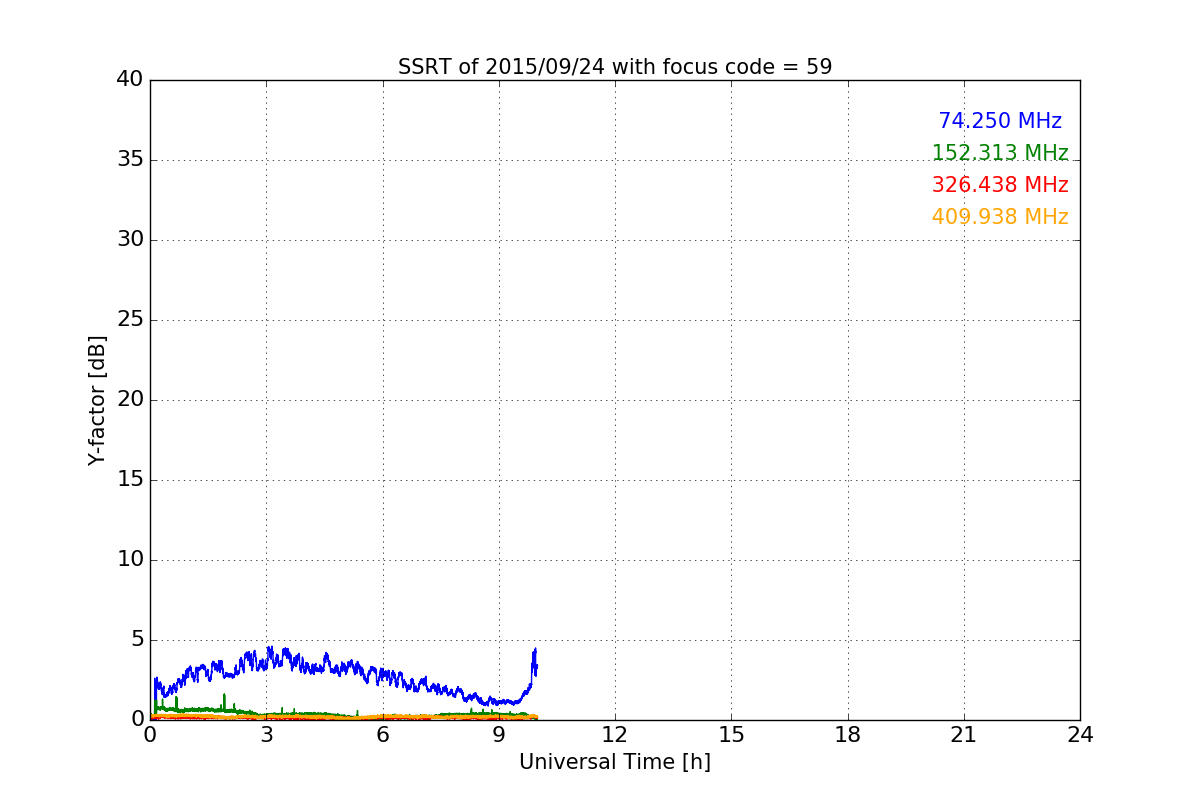Image resolution: width=1200 pixels, height=800 pixels.
Task: Click the 'Universal Time [h]' axis label
Action: [x=615, y=762]
